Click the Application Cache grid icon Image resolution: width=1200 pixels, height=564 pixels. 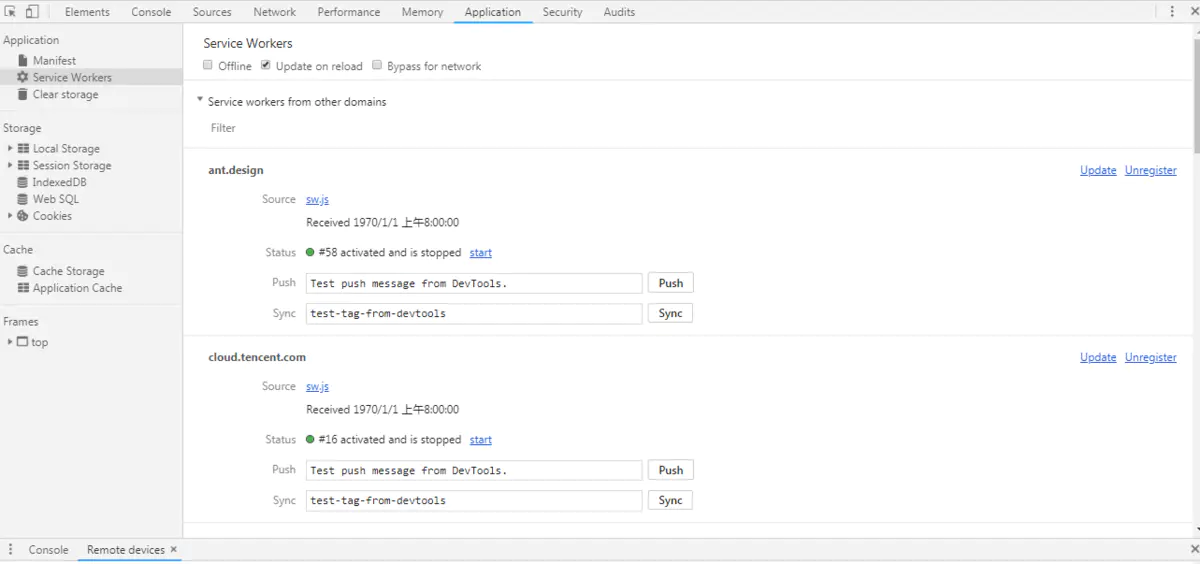pos(24,288)
